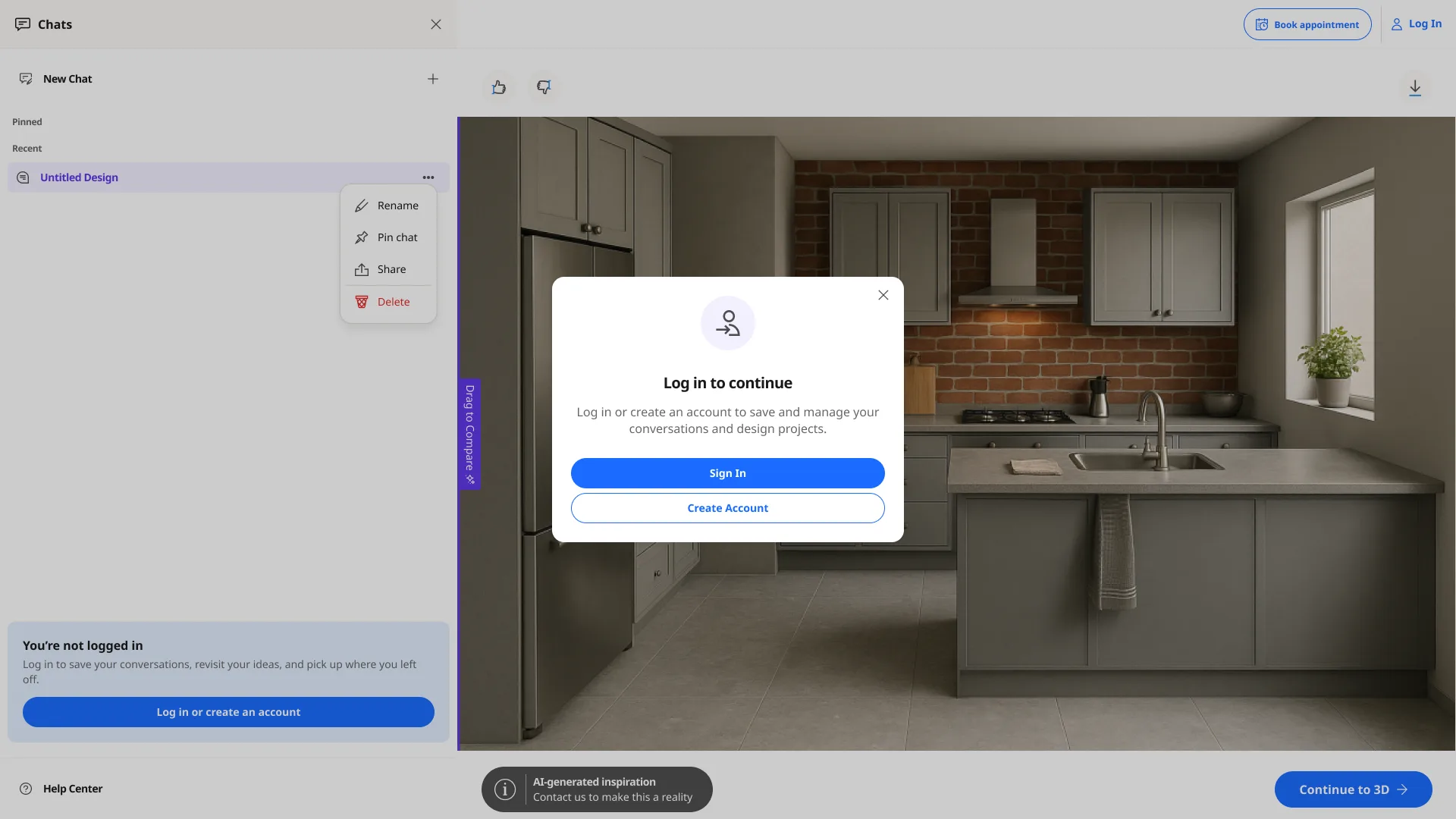Click the chat icon next to Untitled Design
Screen dimensions: 1456x819
point(24,177)
